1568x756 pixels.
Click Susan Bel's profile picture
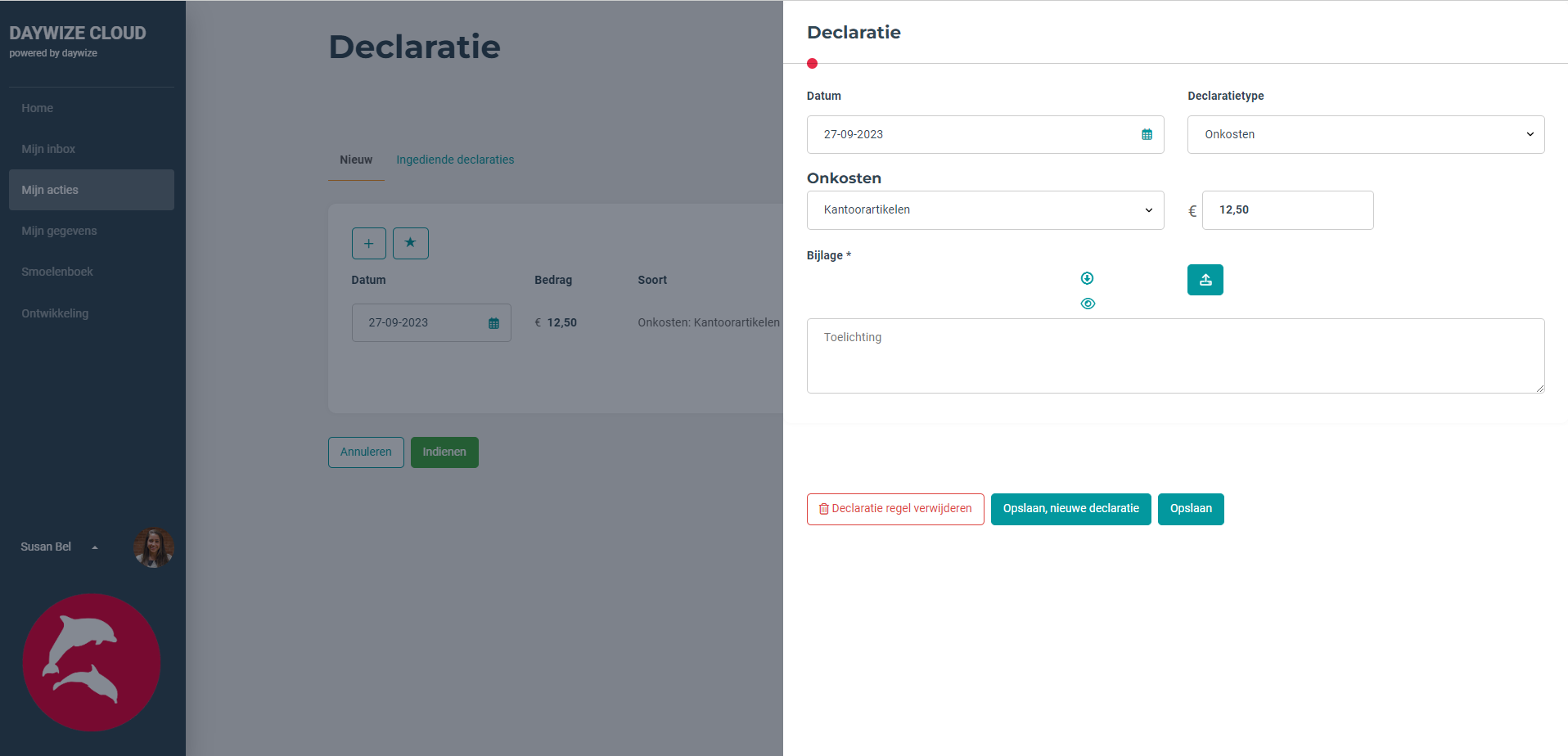(x=153, y=547)
